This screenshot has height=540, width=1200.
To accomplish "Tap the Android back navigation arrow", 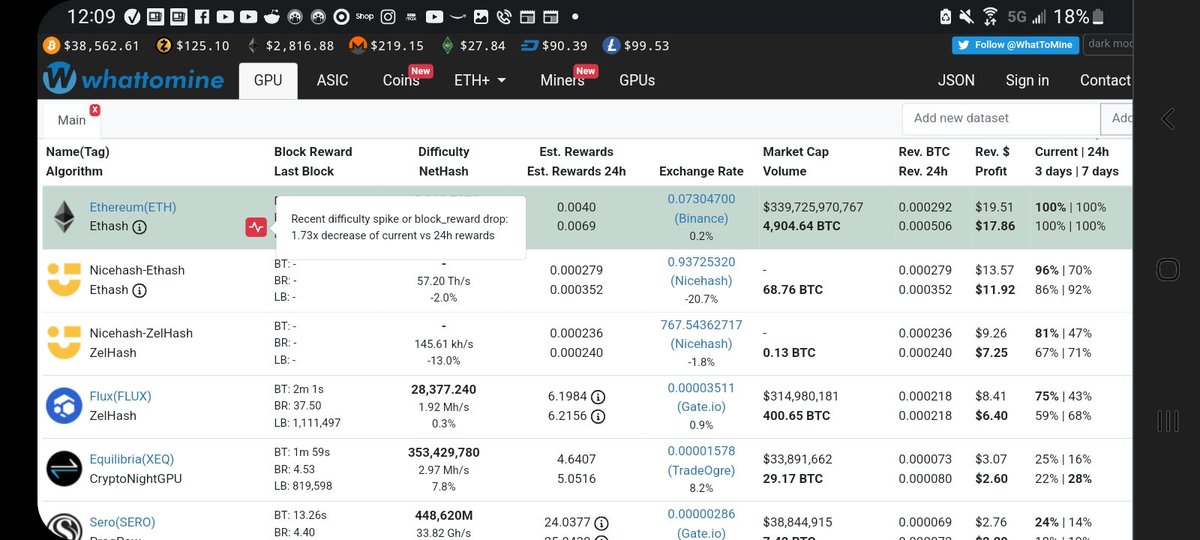I will tap(1167, 118).
